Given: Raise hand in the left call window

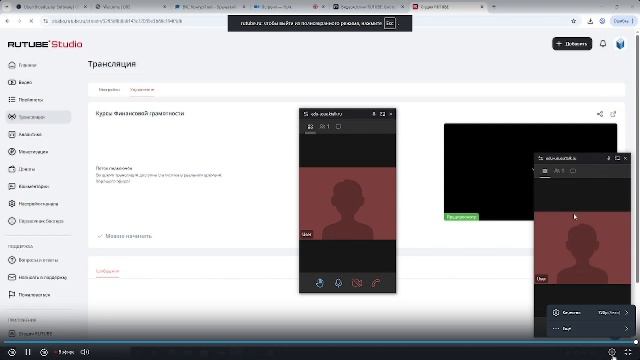Looking at the screenshot, I should coord(320,282).
